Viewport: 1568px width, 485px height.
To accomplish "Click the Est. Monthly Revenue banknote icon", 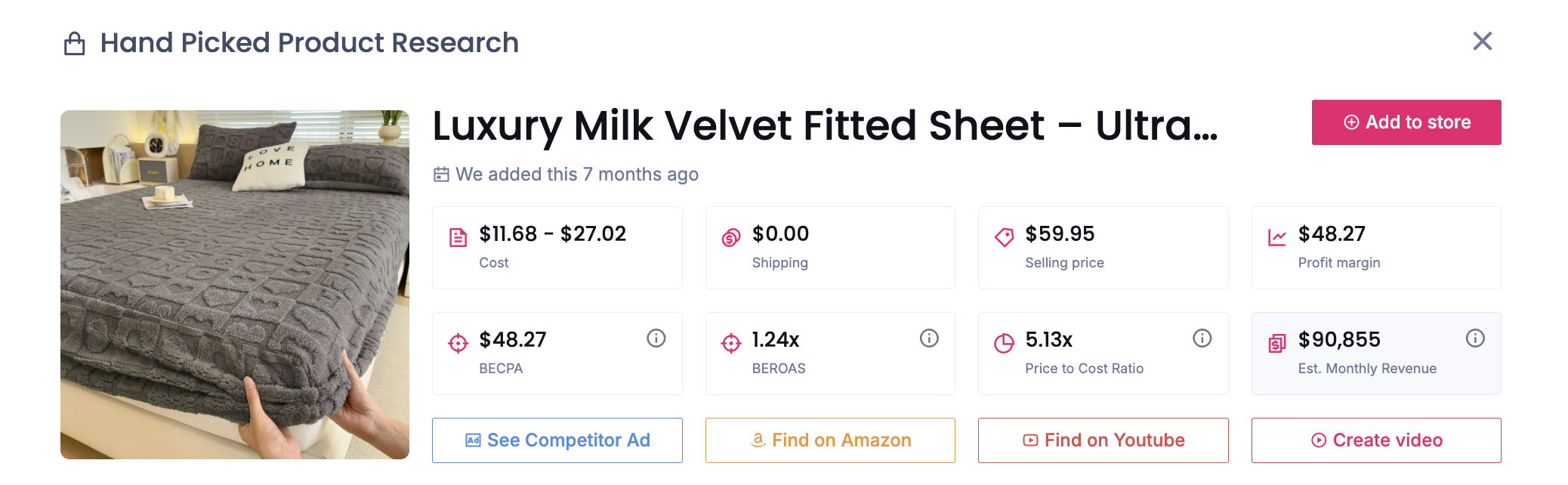I will click(1276, 342).
